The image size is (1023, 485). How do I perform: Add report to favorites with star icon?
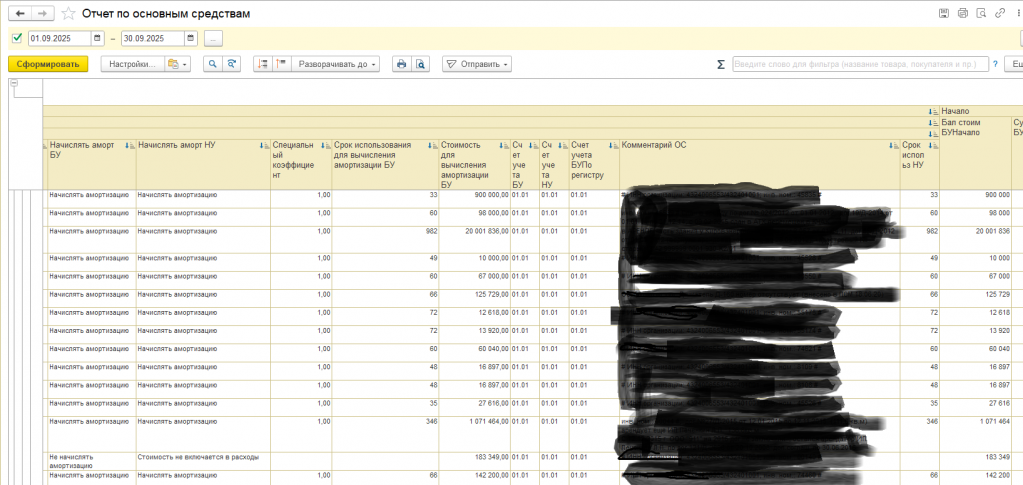[x=68, y=14]
